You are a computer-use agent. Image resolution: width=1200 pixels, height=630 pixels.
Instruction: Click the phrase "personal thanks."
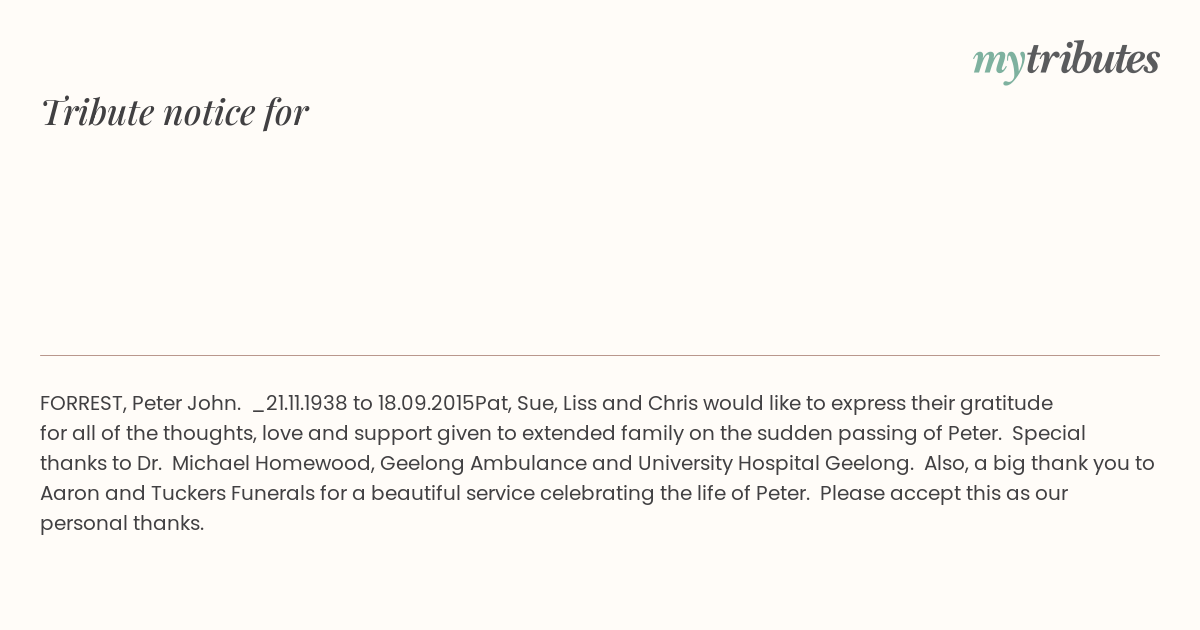122,523
